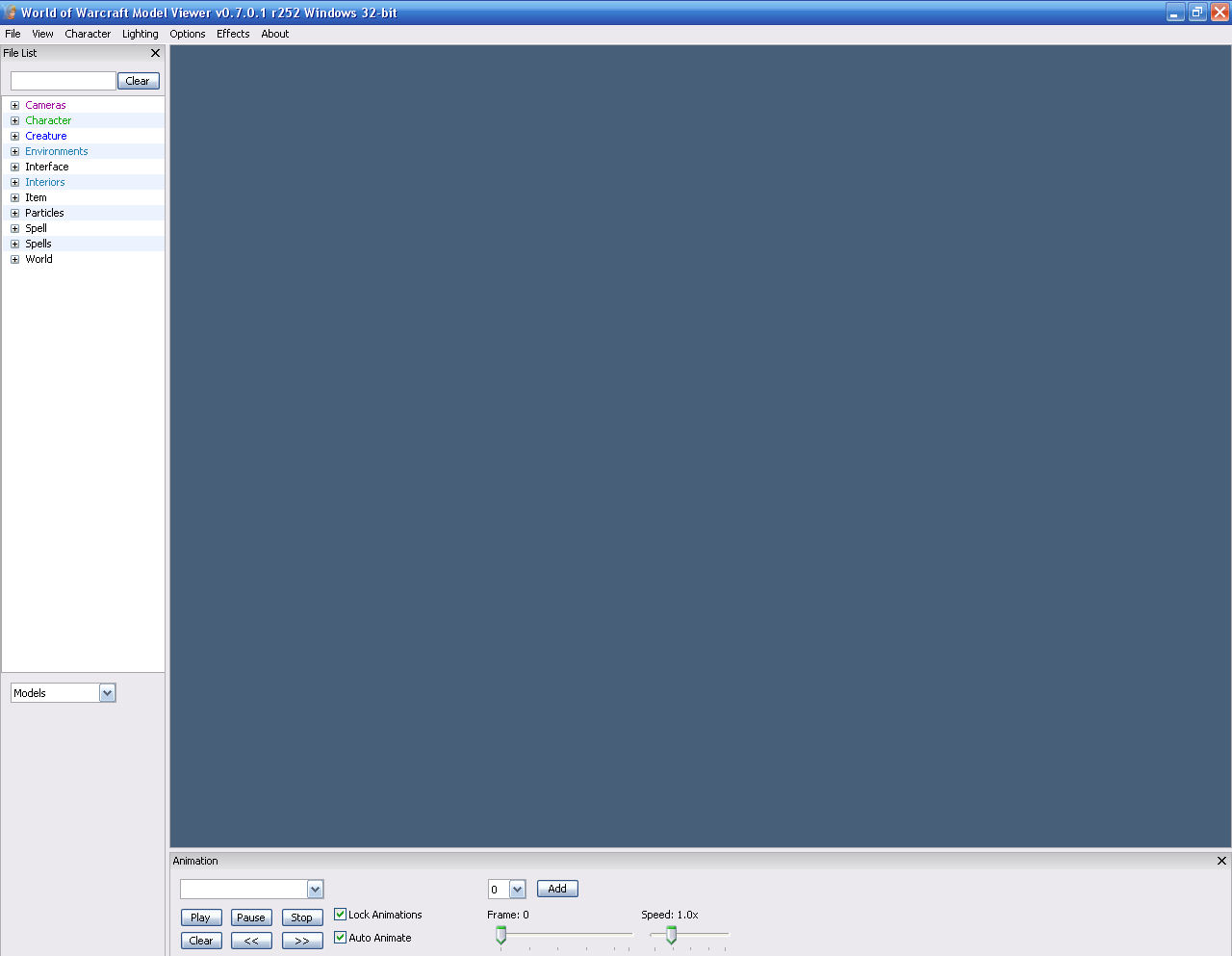This screenshot has height=956, width=1232.
Task: Close the File List panel
Action: (155, 53)
